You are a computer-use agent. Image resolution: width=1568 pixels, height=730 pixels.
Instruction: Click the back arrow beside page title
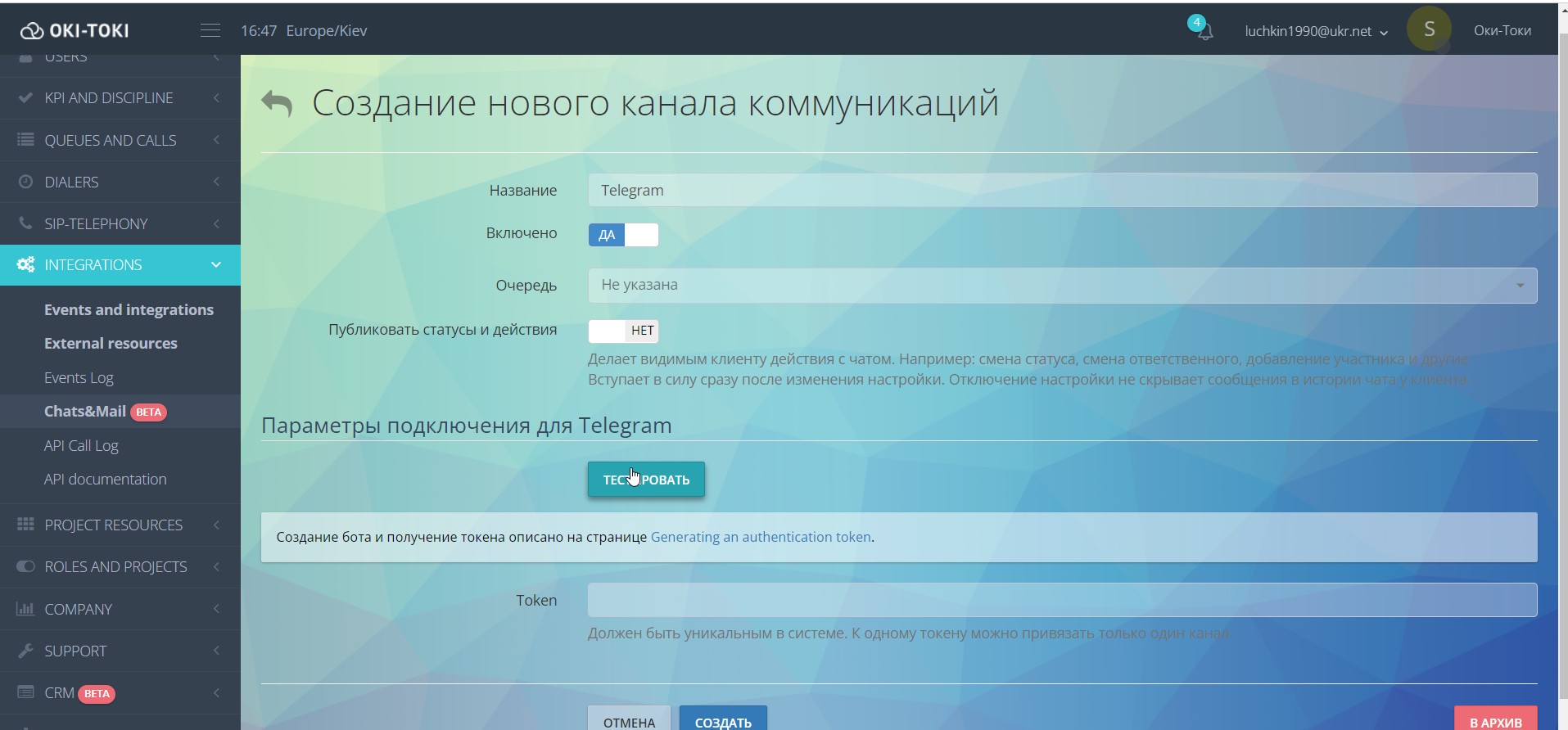277,103
